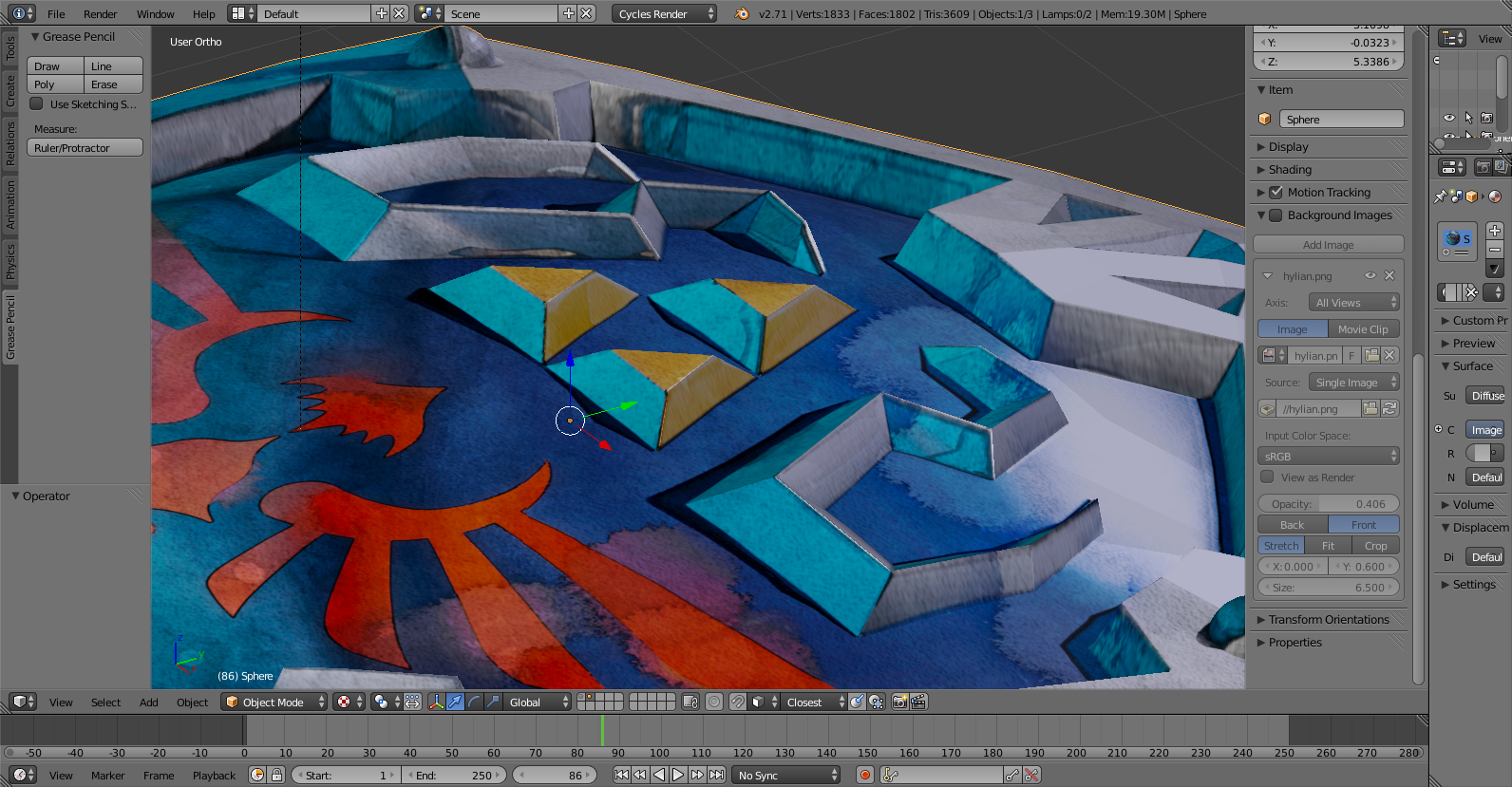
Task: Open Closest snap target dropdown
Action: (814, 702)
